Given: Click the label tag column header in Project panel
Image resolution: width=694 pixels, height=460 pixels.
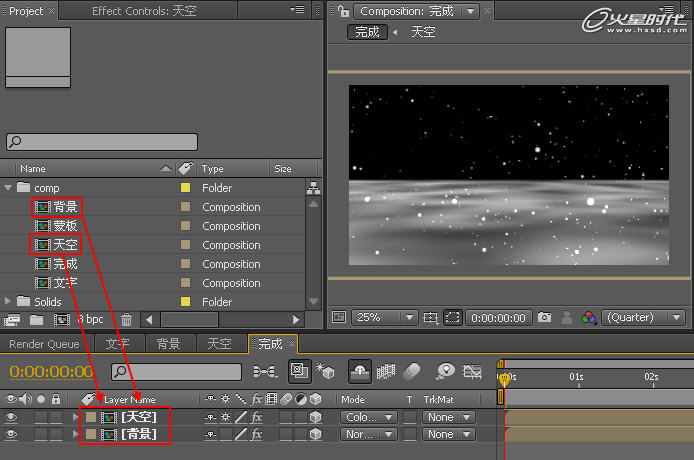Looking at the screenshot, I should click(185, 168).
